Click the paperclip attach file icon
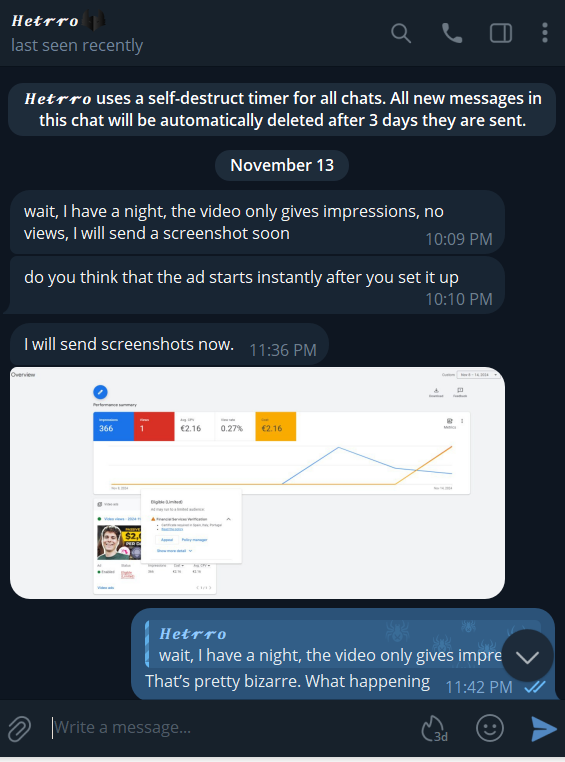565x762 pixels. pos(19,728)
